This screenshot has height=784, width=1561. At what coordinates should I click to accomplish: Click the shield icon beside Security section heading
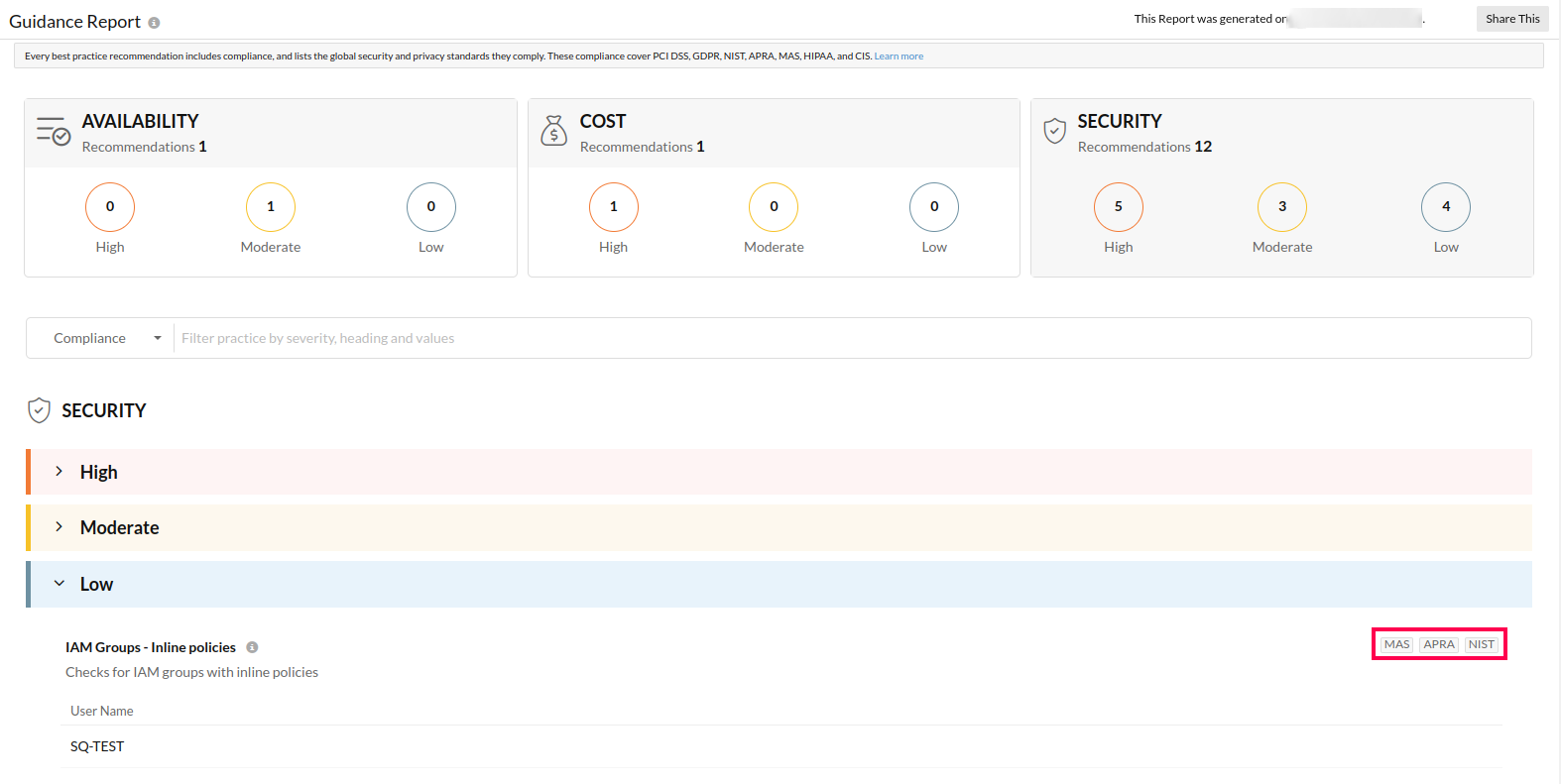(39, 410)
